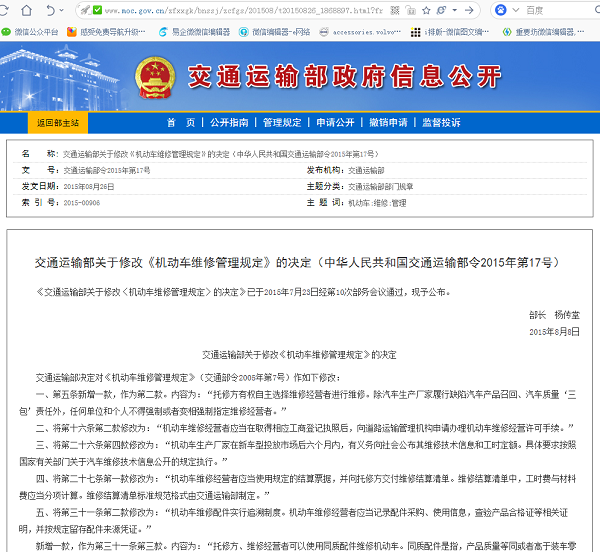
Task: Click the Baidu paw search engine icon
Action: pyautogui.click(x=501, y=10)
